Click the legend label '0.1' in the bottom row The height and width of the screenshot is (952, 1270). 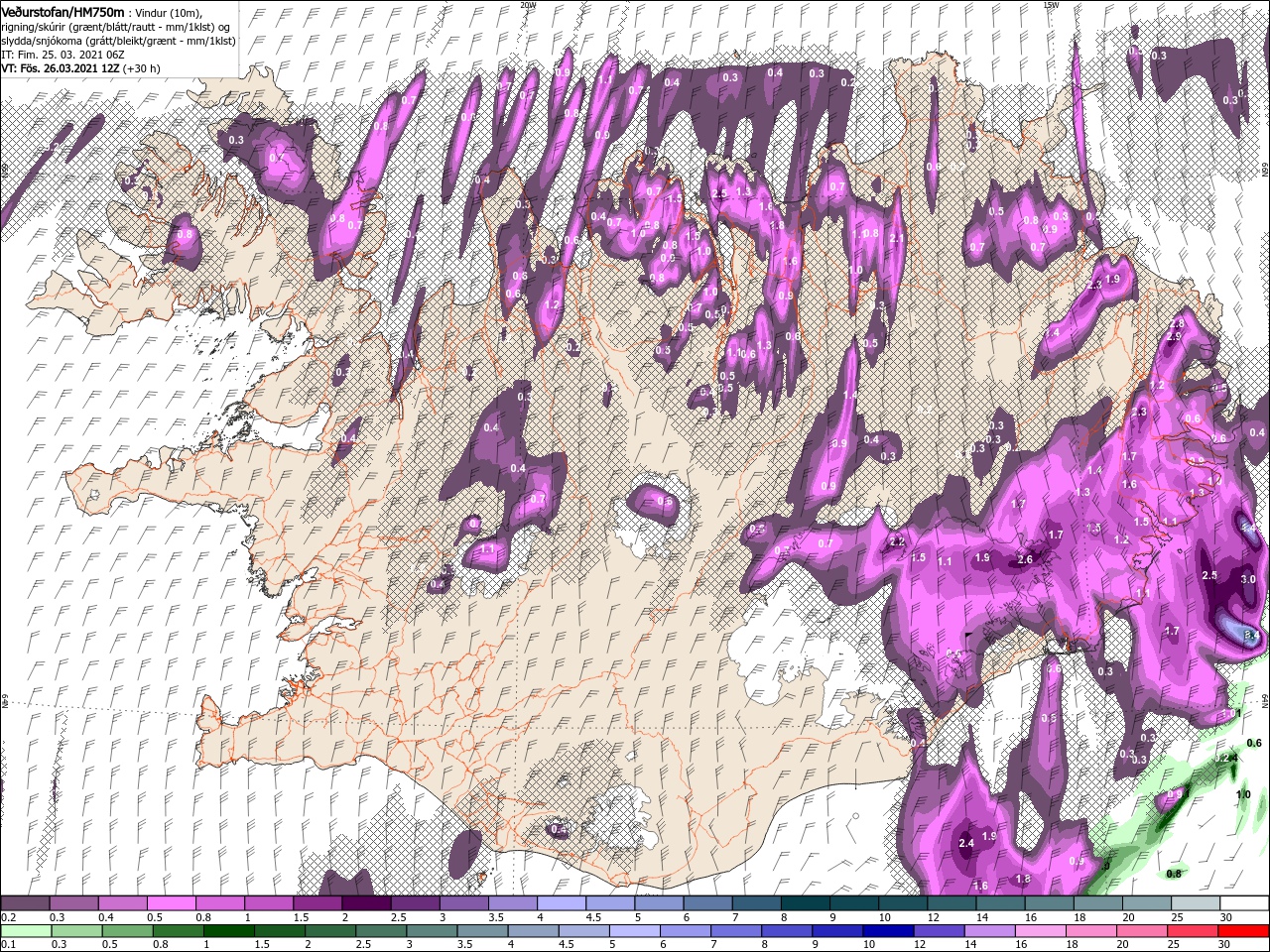click(x=9, y=944)
